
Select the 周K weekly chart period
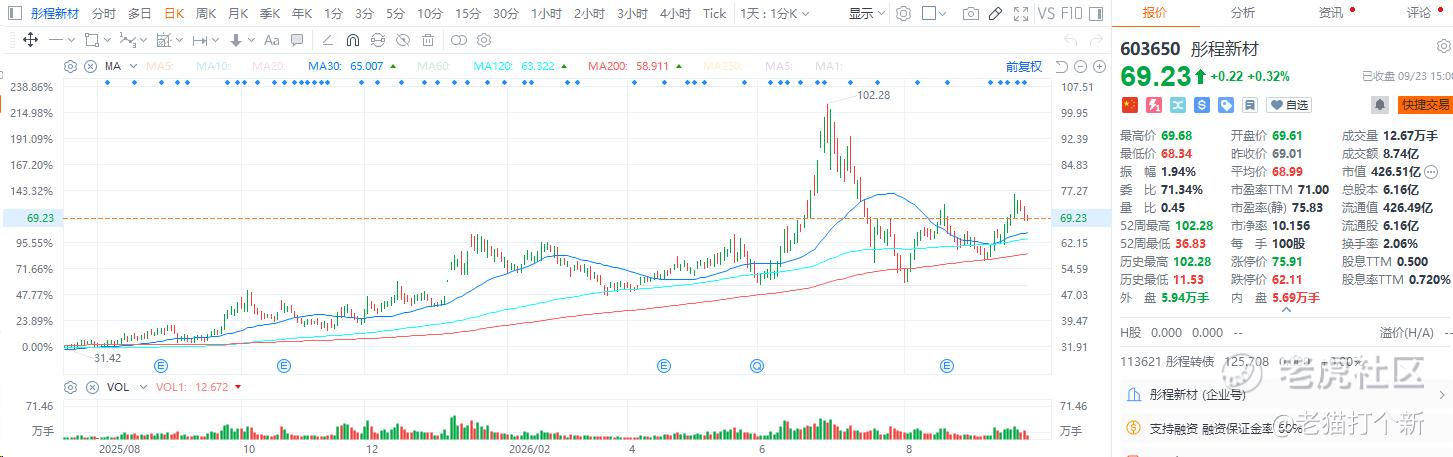click(206, 13)
